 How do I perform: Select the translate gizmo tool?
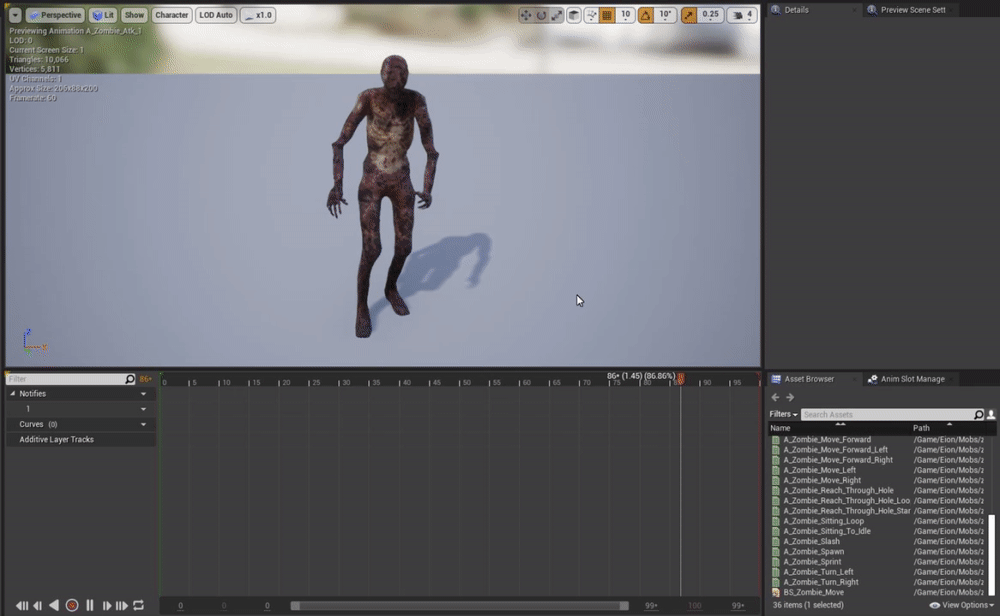click(526, 15)
